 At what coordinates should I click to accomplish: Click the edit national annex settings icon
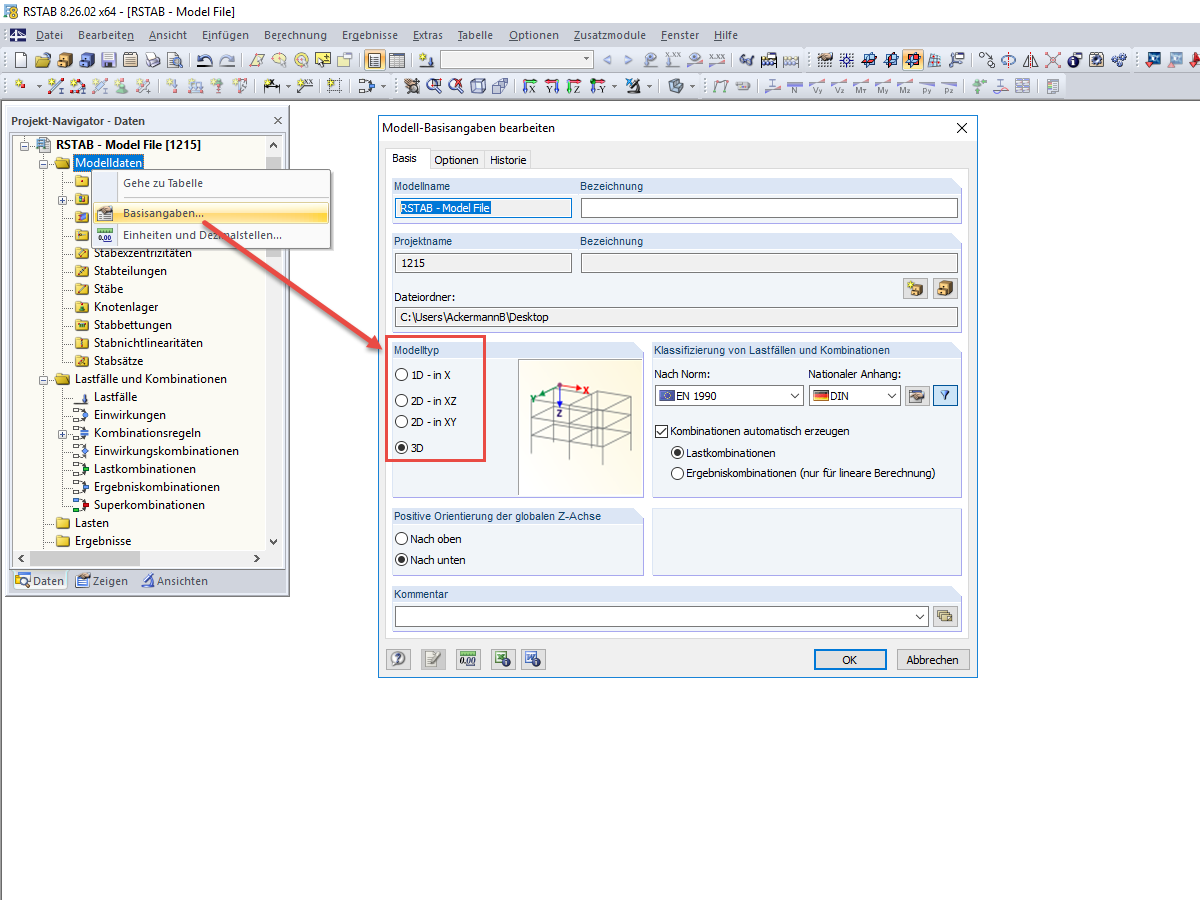pos(916,396)
